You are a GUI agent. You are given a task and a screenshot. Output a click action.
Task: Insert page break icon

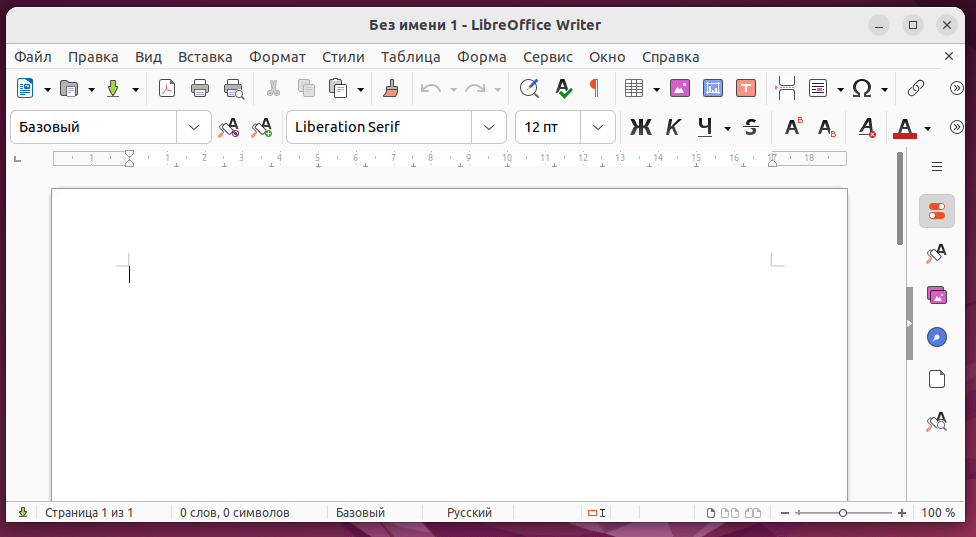[x=786, y=88]
